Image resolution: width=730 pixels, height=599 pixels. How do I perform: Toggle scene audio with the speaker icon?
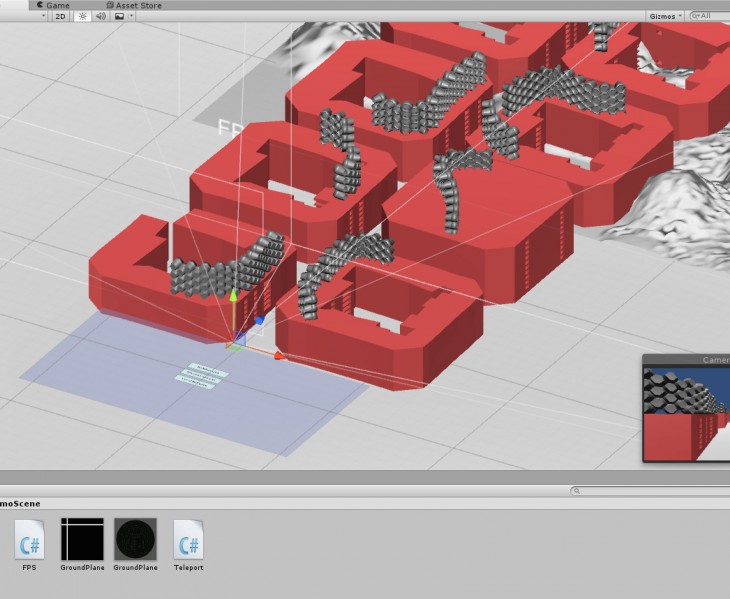[100, 16]
